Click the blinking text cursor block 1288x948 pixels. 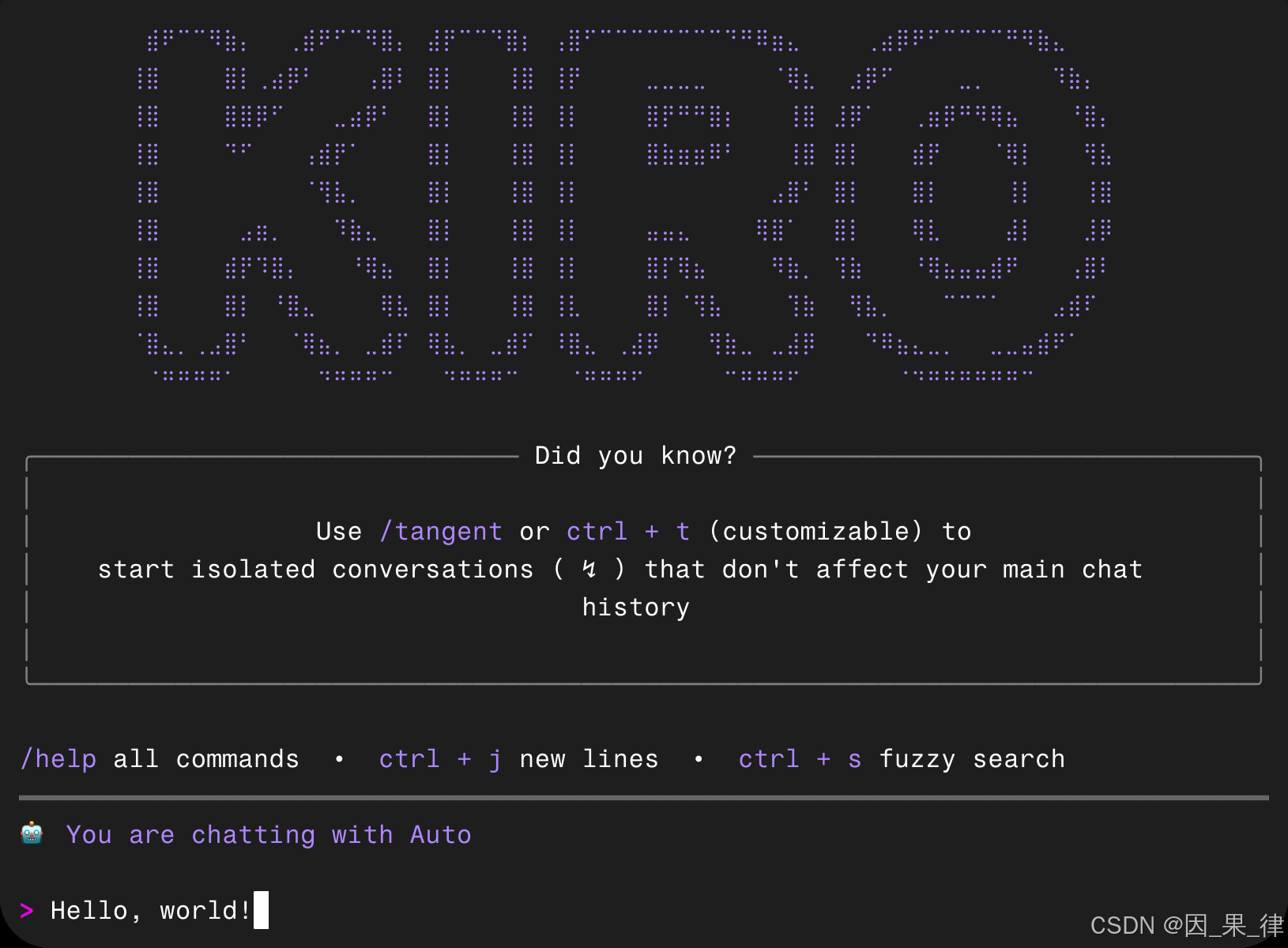point(261,910)
